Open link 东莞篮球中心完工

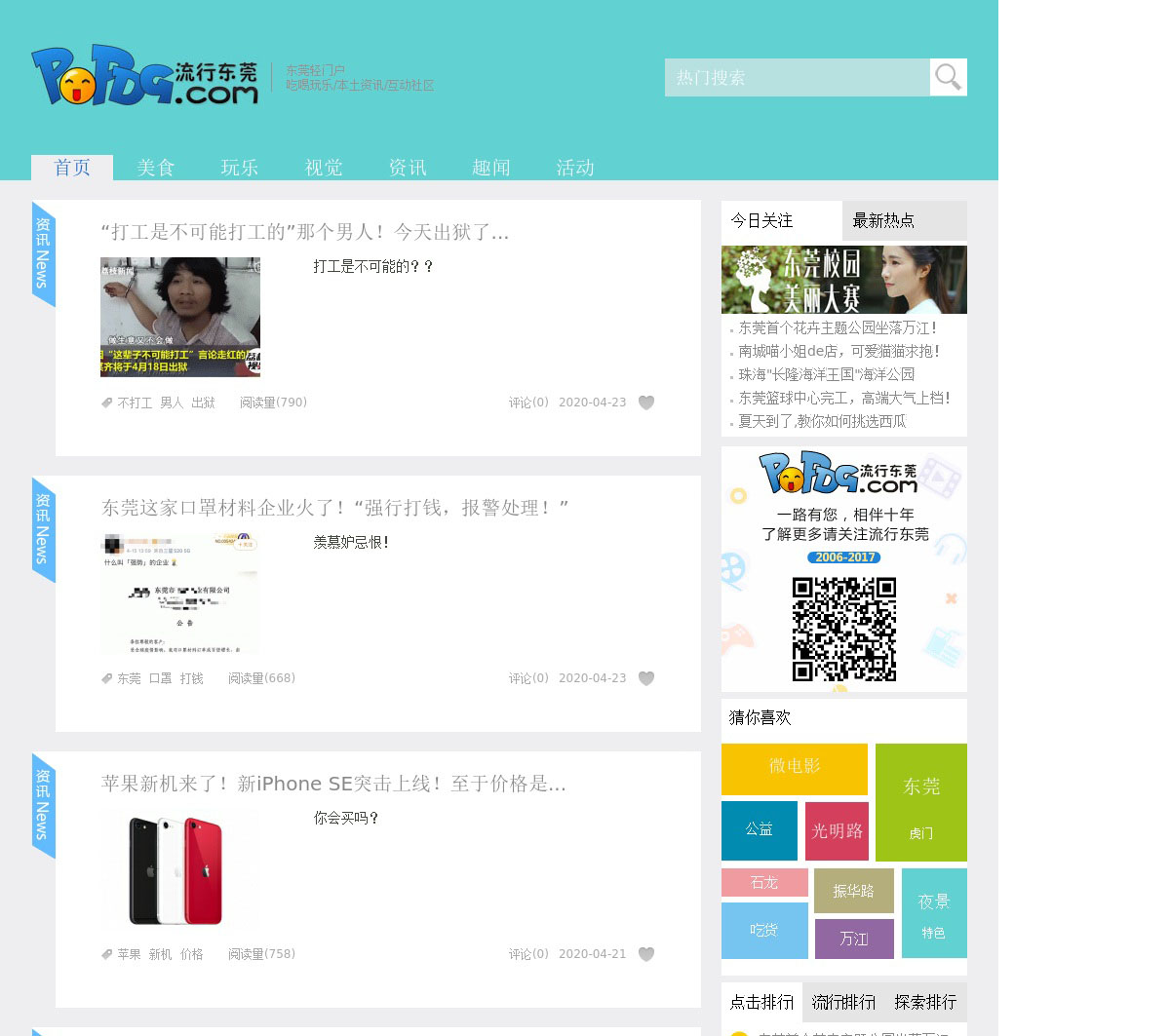(x=844, y=398)
